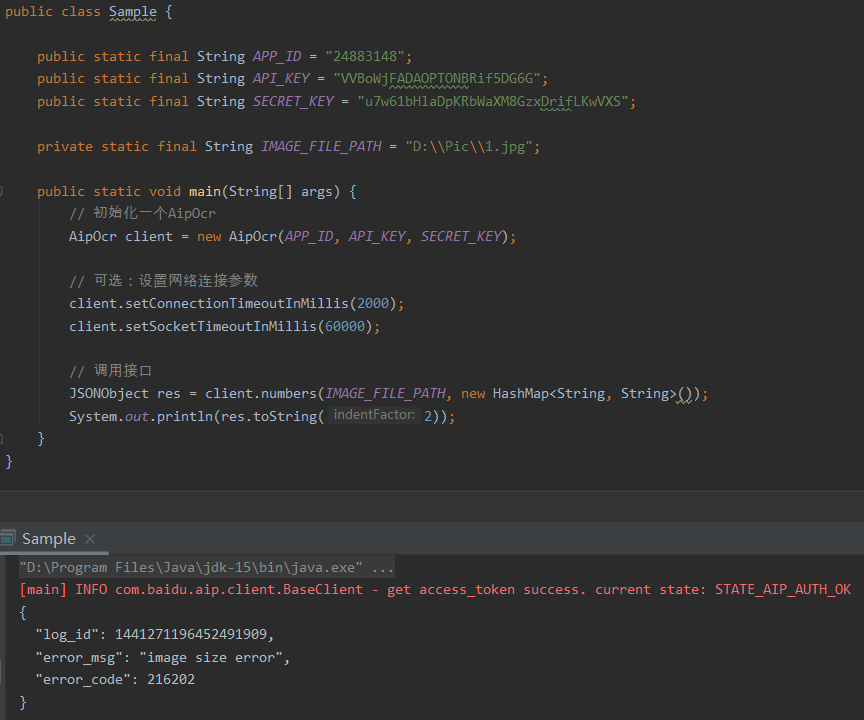Close the Sample run tab
The width and height of the screenshot is (864, 720).
(90, 539)
